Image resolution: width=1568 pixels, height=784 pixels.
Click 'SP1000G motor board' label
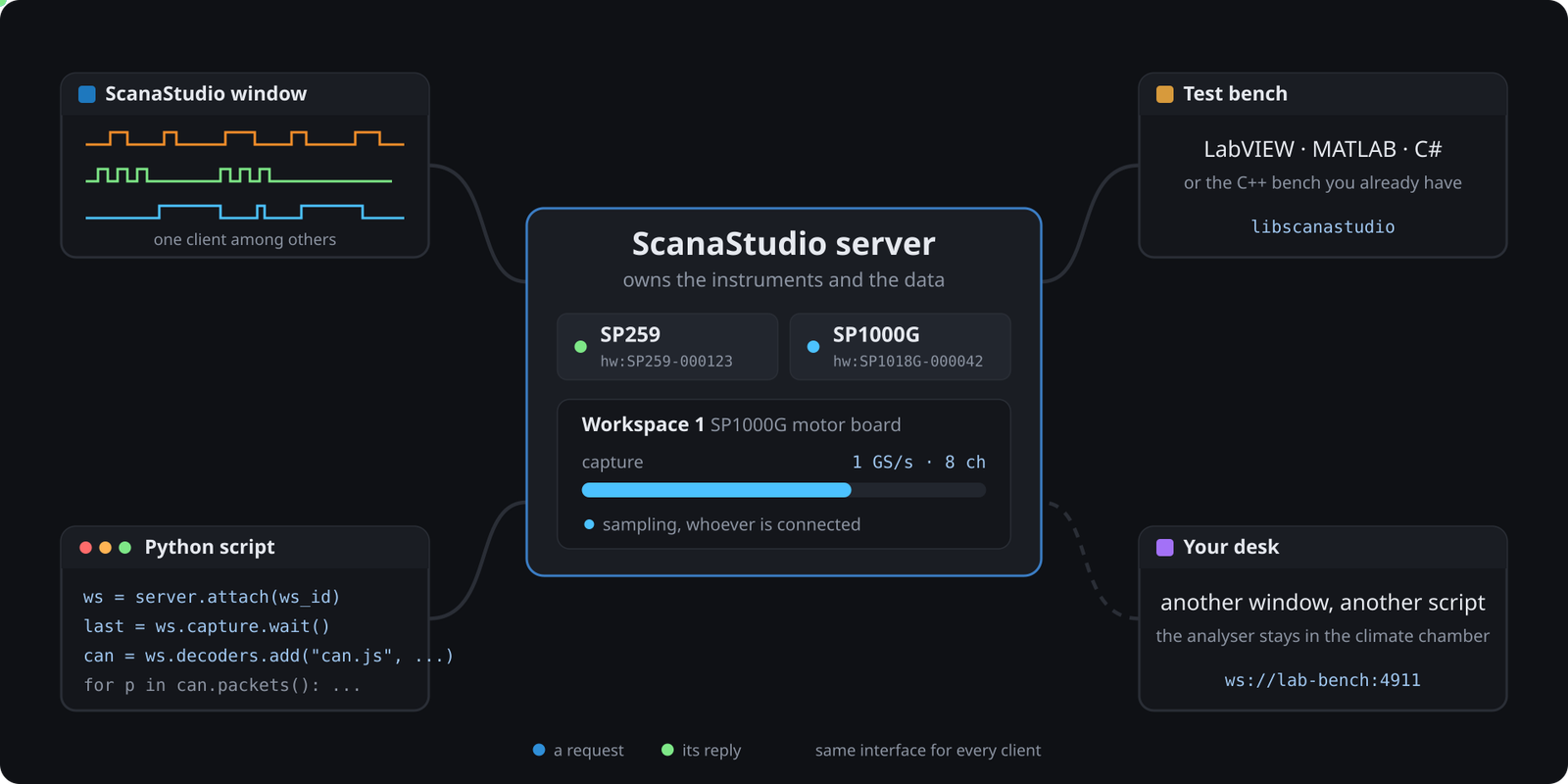point(806,424)
